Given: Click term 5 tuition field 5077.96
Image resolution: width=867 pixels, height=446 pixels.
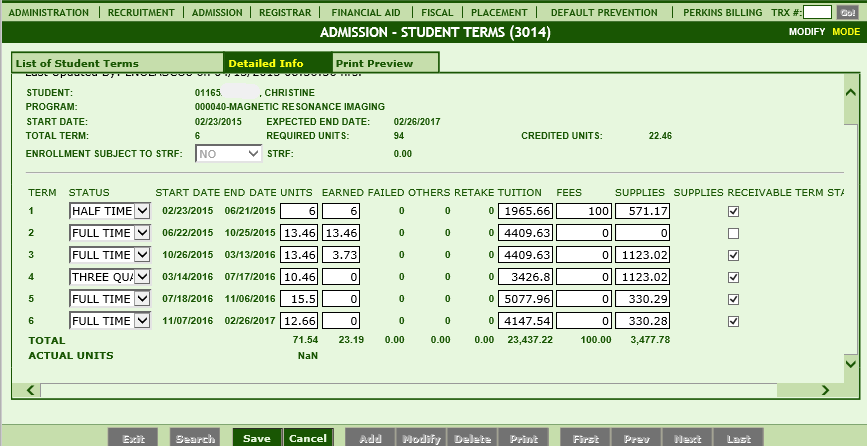Looking at the screenshot, I should 526,299.
